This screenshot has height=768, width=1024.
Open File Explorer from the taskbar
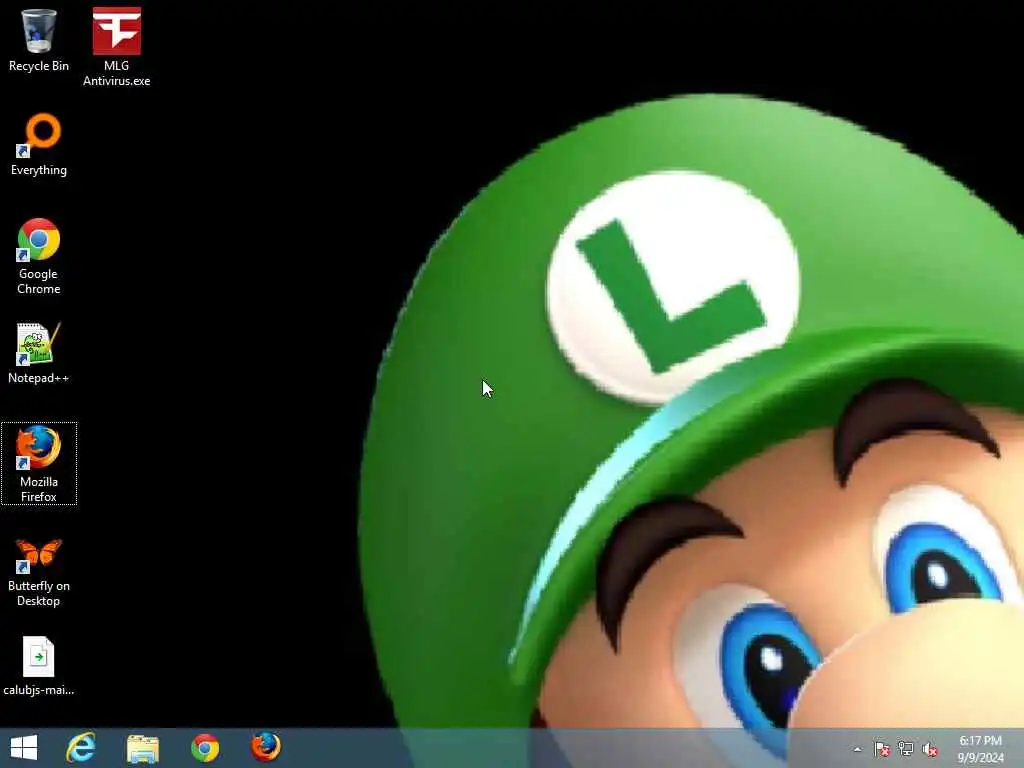point(142,748)
